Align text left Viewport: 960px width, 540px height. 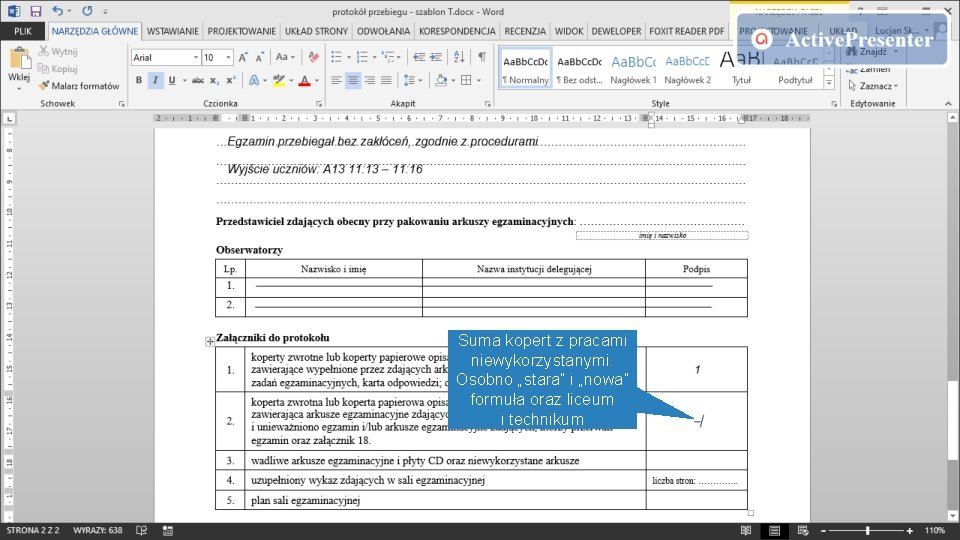click(x=336, y=80)
